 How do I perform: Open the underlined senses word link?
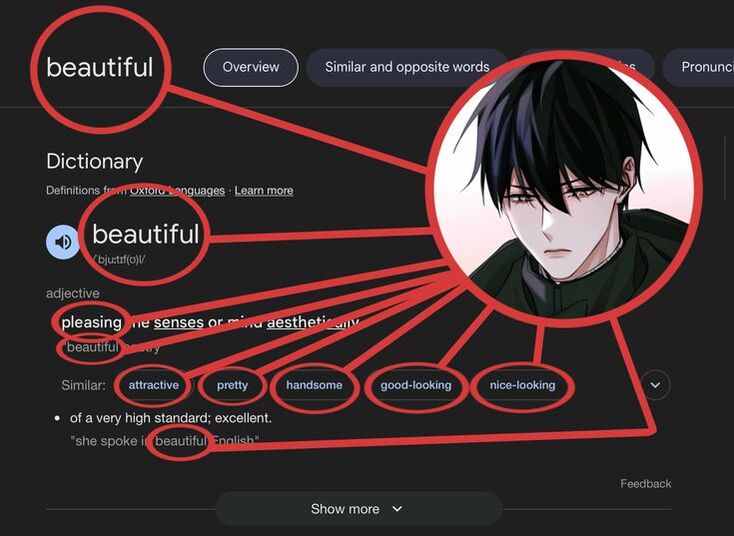pos(179,323)
